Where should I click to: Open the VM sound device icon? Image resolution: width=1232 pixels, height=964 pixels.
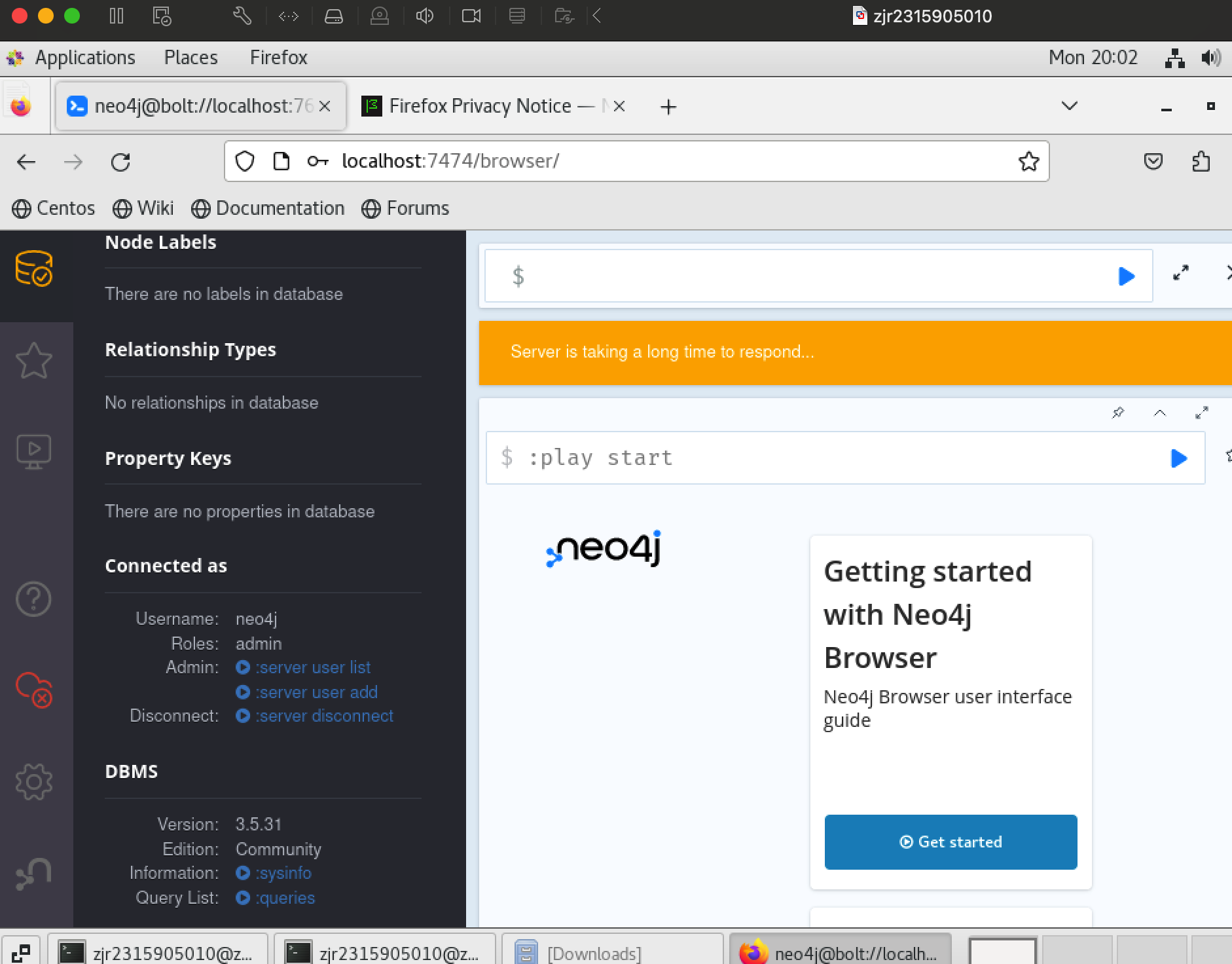click(x=425, y=16)
